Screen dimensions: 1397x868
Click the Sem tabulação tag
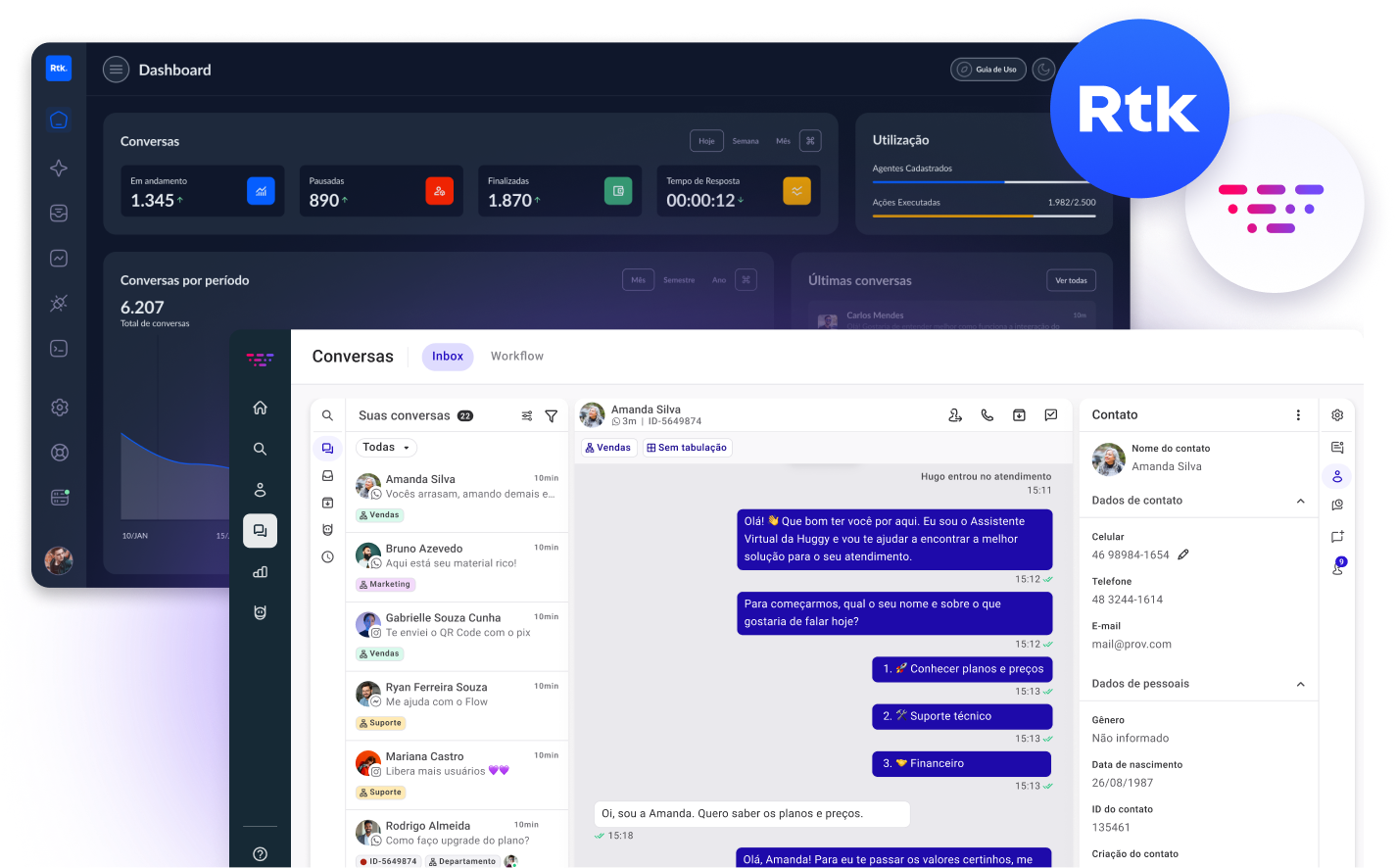(687, 448)
